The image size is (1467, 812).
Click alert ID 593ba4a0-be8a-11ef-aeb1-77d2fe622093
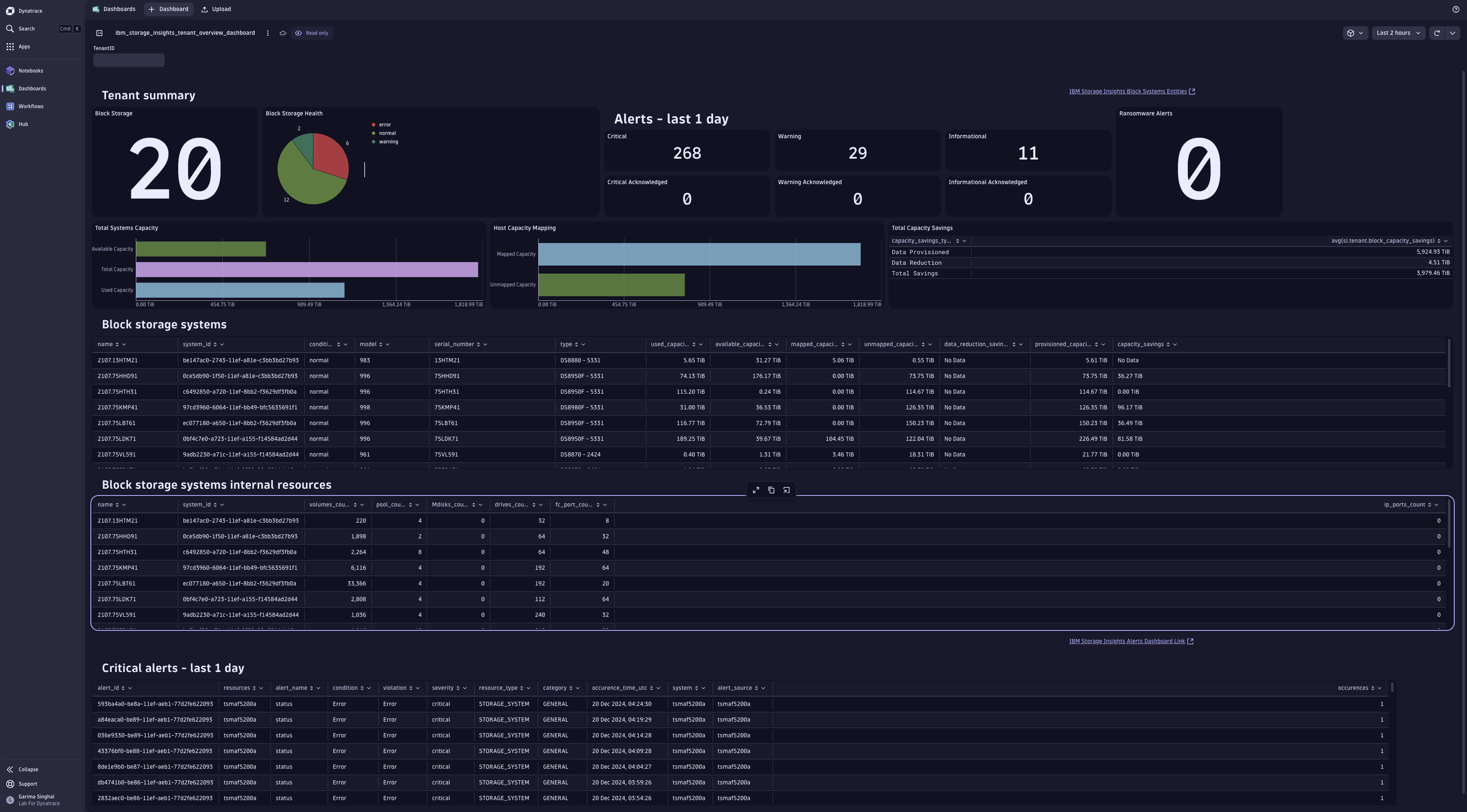[155, 704]
